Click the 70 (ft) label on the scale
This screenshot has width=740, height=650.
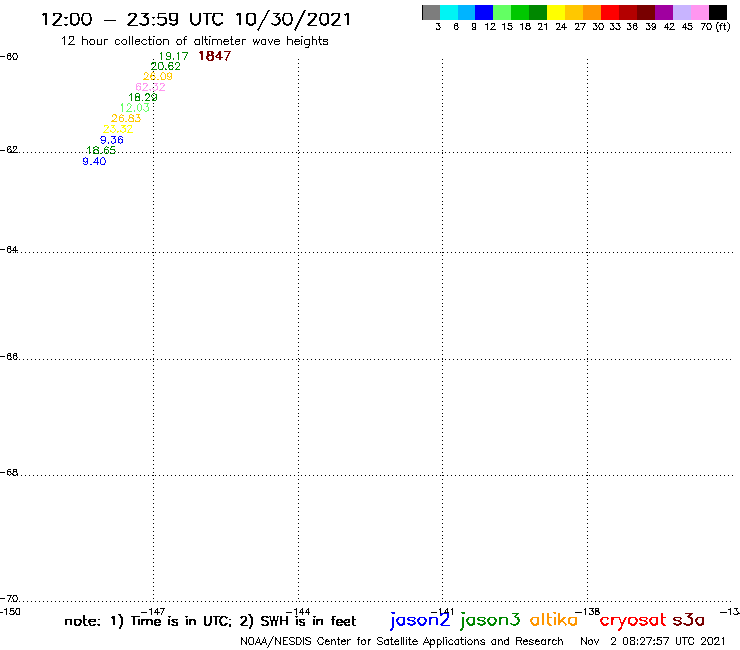coord(715,27)
